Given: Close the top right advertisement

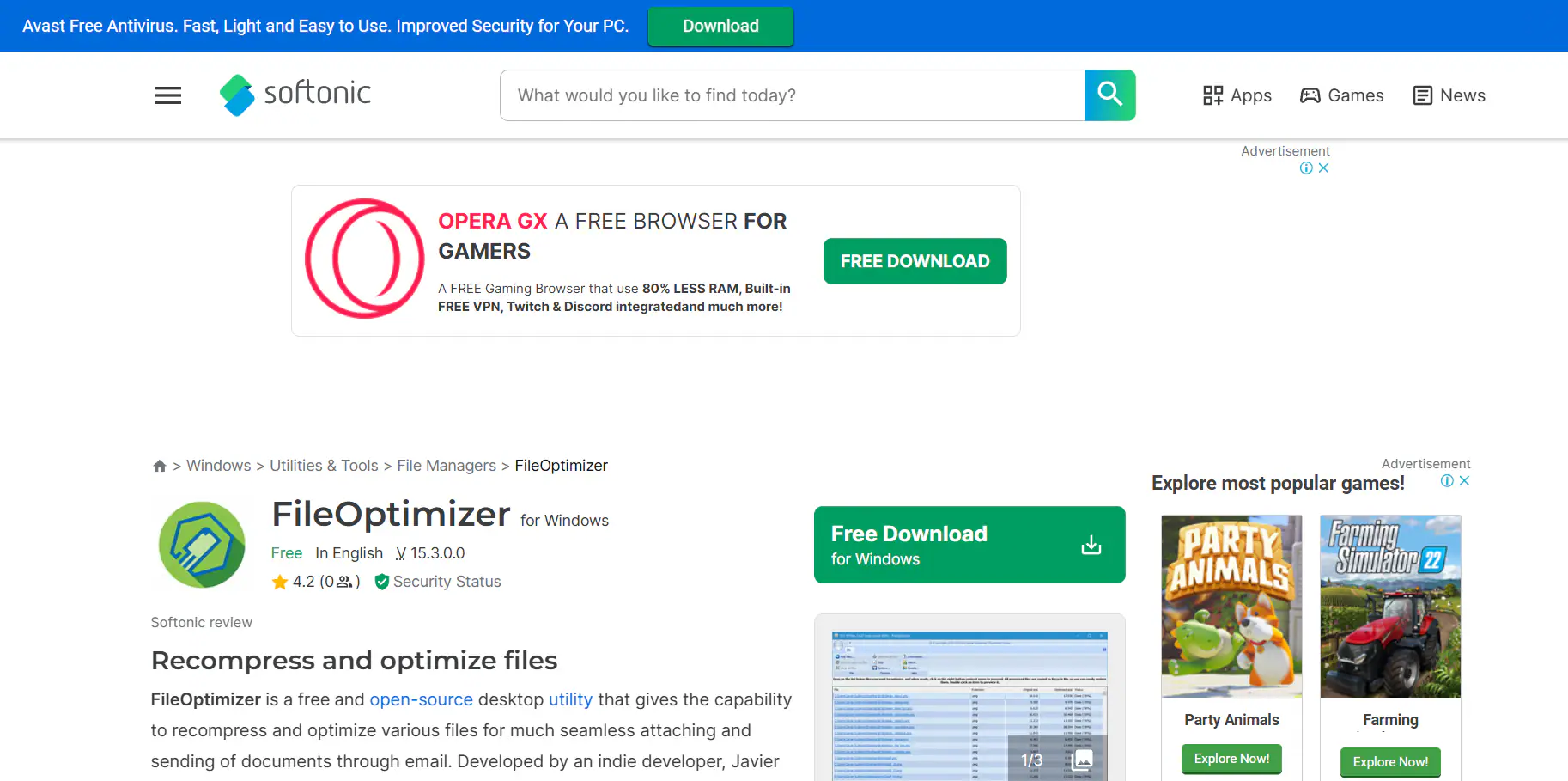Looking at the screenshot, I should 1323,168.
